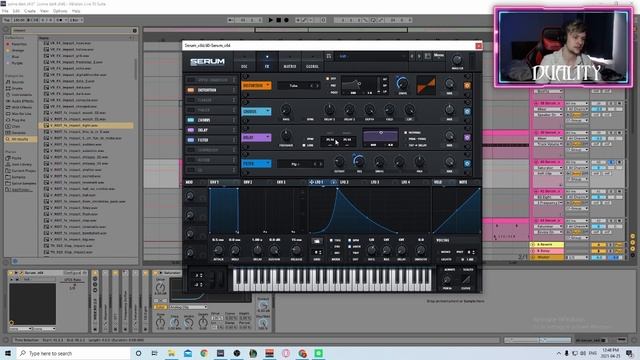
Task: Arm the Record button in transport
Action: coord(286,20)
